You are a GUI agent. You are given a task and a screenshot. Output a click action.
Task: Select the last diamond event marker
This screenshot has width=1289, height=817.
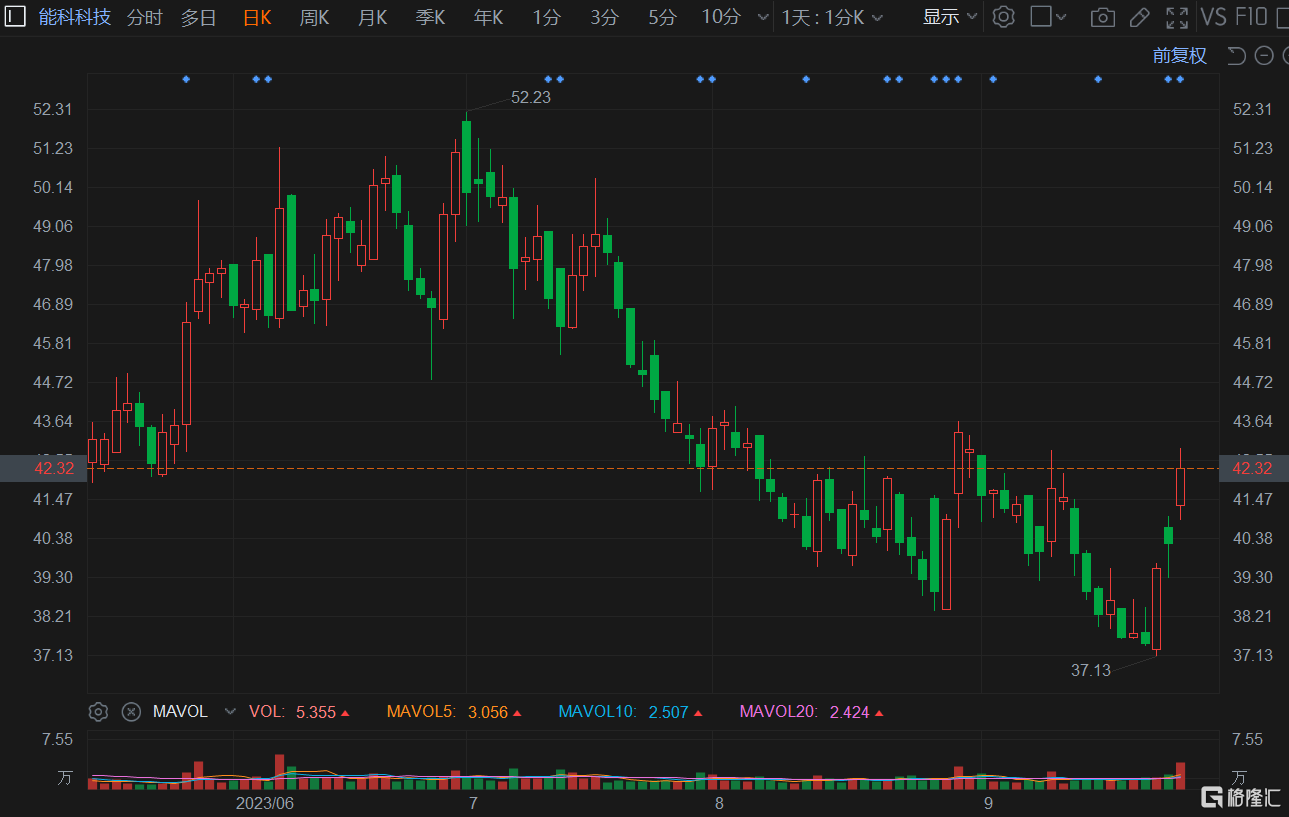pyautogui.click(x=1180, y=79)
